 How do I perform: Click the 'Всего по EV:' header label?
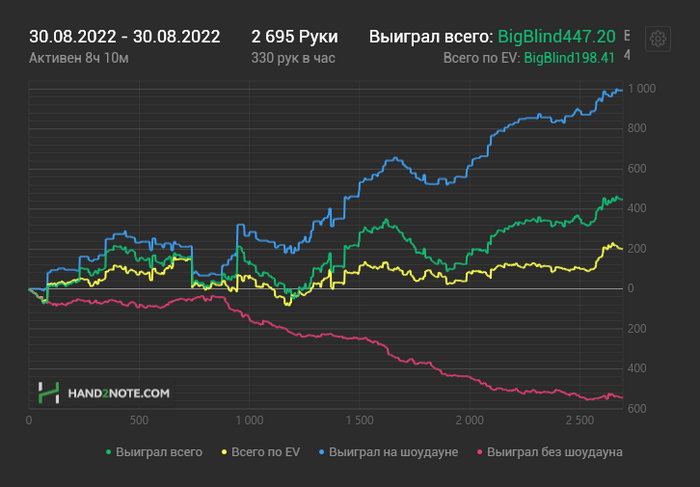point(481,58)
